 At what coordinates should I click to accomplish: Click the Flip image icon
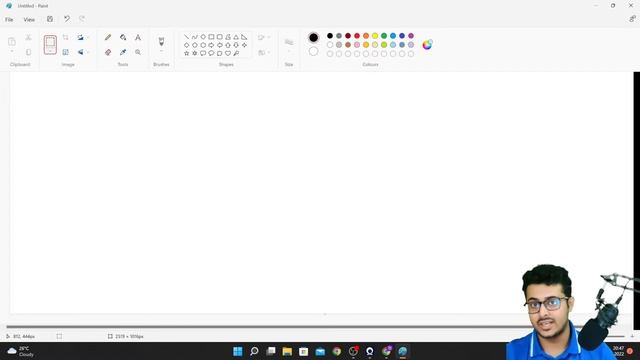80,52
